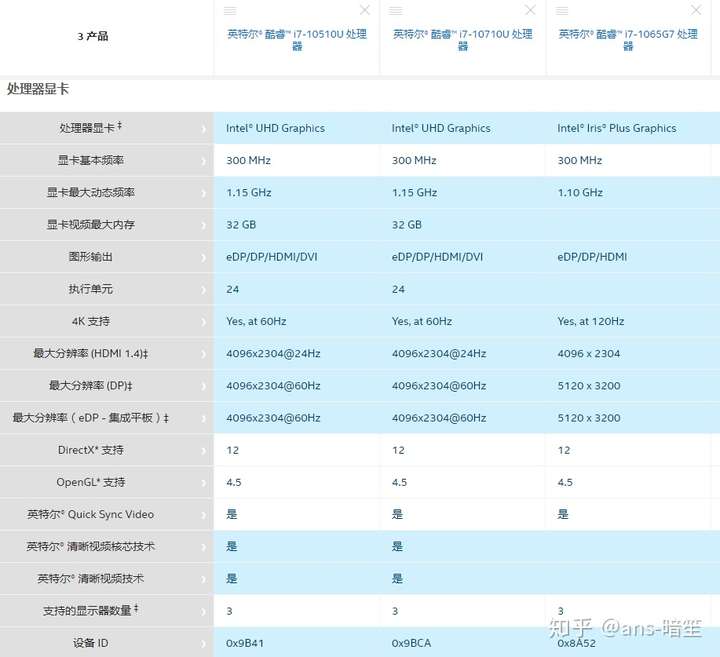
Task: Expand the OpenGL* 支持 row chevron
Action: [203, 483]
